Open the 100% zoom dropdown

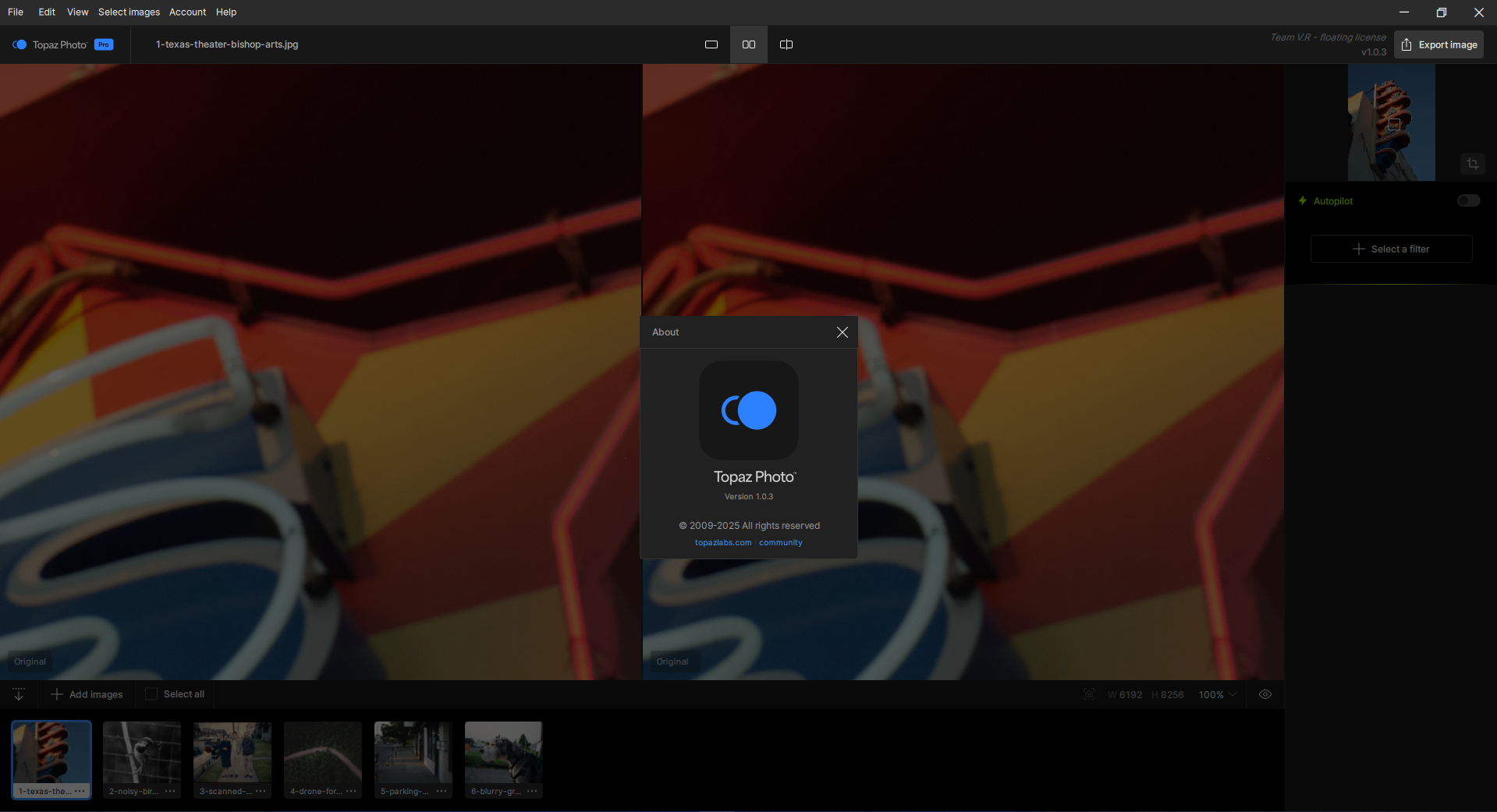[1217, 694]
